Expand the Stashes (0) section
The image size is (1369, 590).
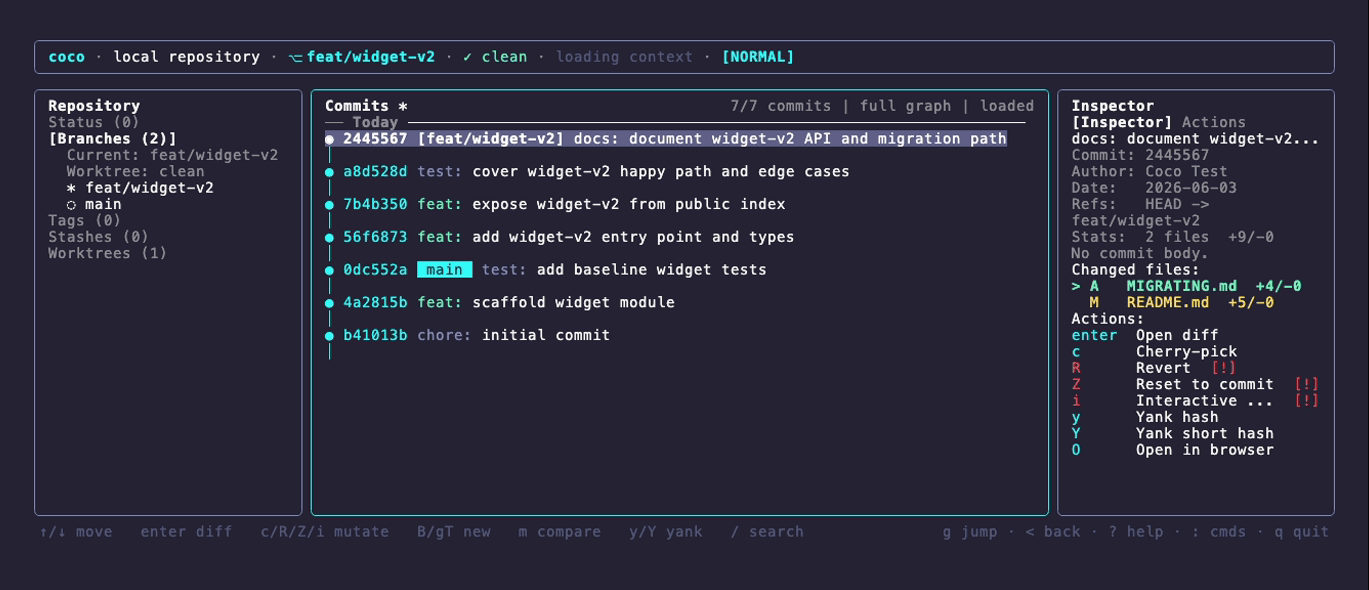pos(98,237)
